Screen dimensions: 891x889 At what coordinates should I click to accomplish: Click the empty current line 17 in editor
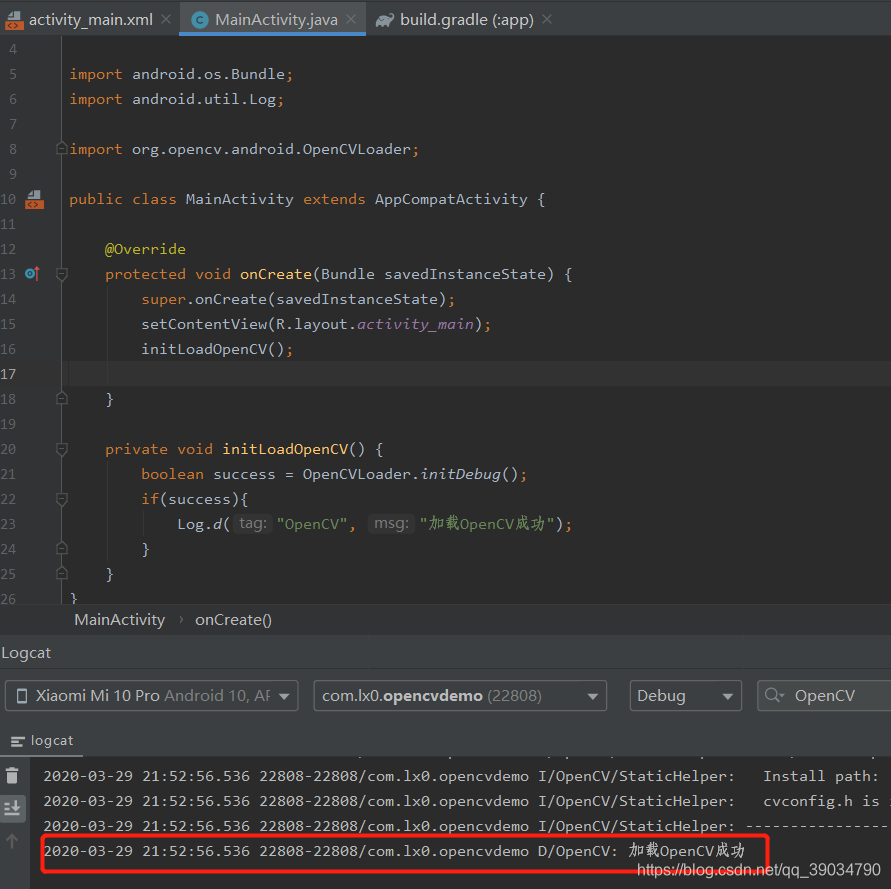click(x=477, y=374)
